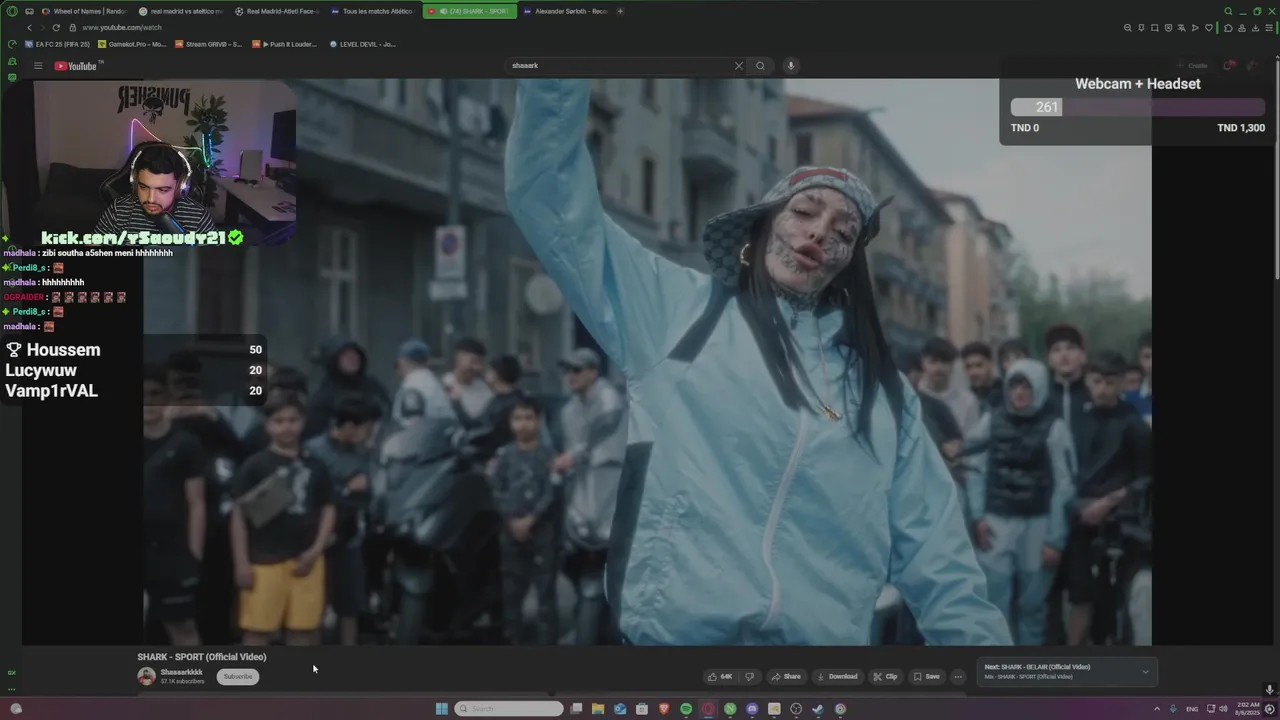This screenshot has height=720, width=1280.
Task: Share the video with Share button
Action: pyautogui.click(x=785, y=677)
